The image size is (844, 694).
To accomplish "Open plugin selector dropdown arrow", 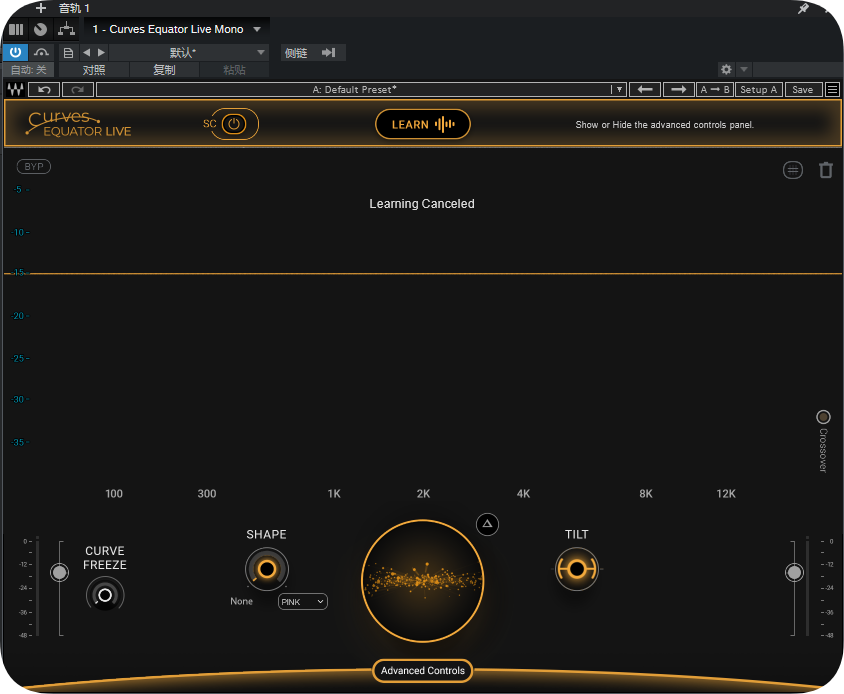I will click(x=257, y=29).
